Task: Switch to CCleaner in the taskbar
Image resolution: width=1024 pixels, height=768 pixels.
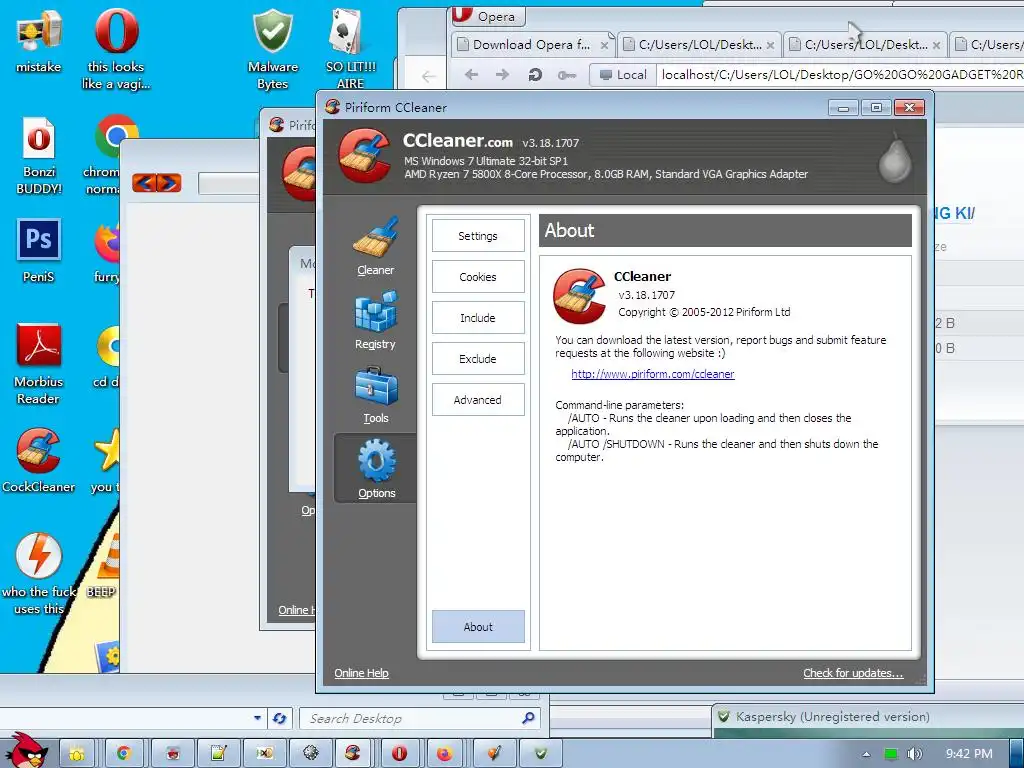Action: (x=353, y=753)
